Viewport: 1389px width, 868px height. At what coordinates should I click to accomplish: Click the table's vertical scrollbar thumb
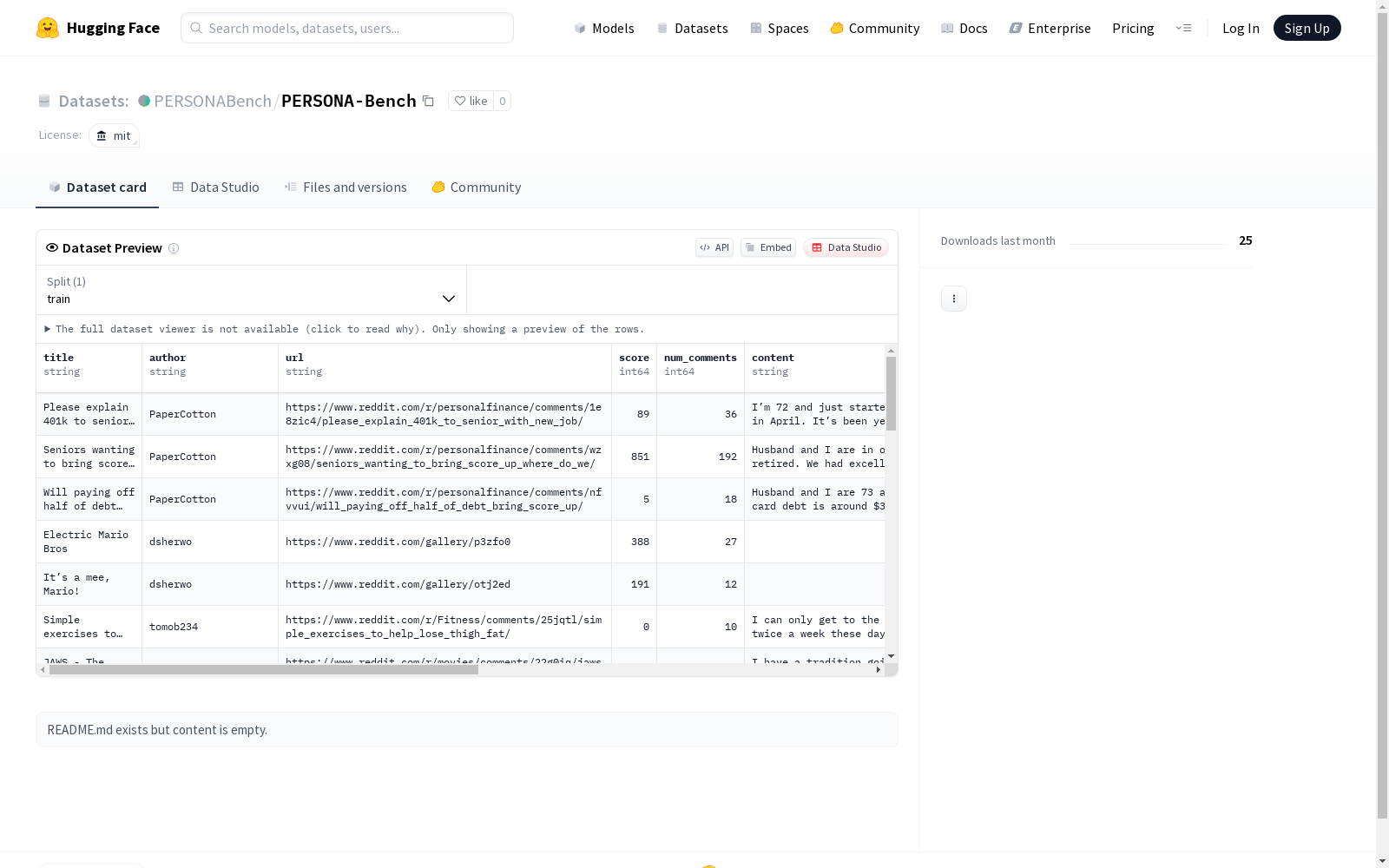point(891,393)
